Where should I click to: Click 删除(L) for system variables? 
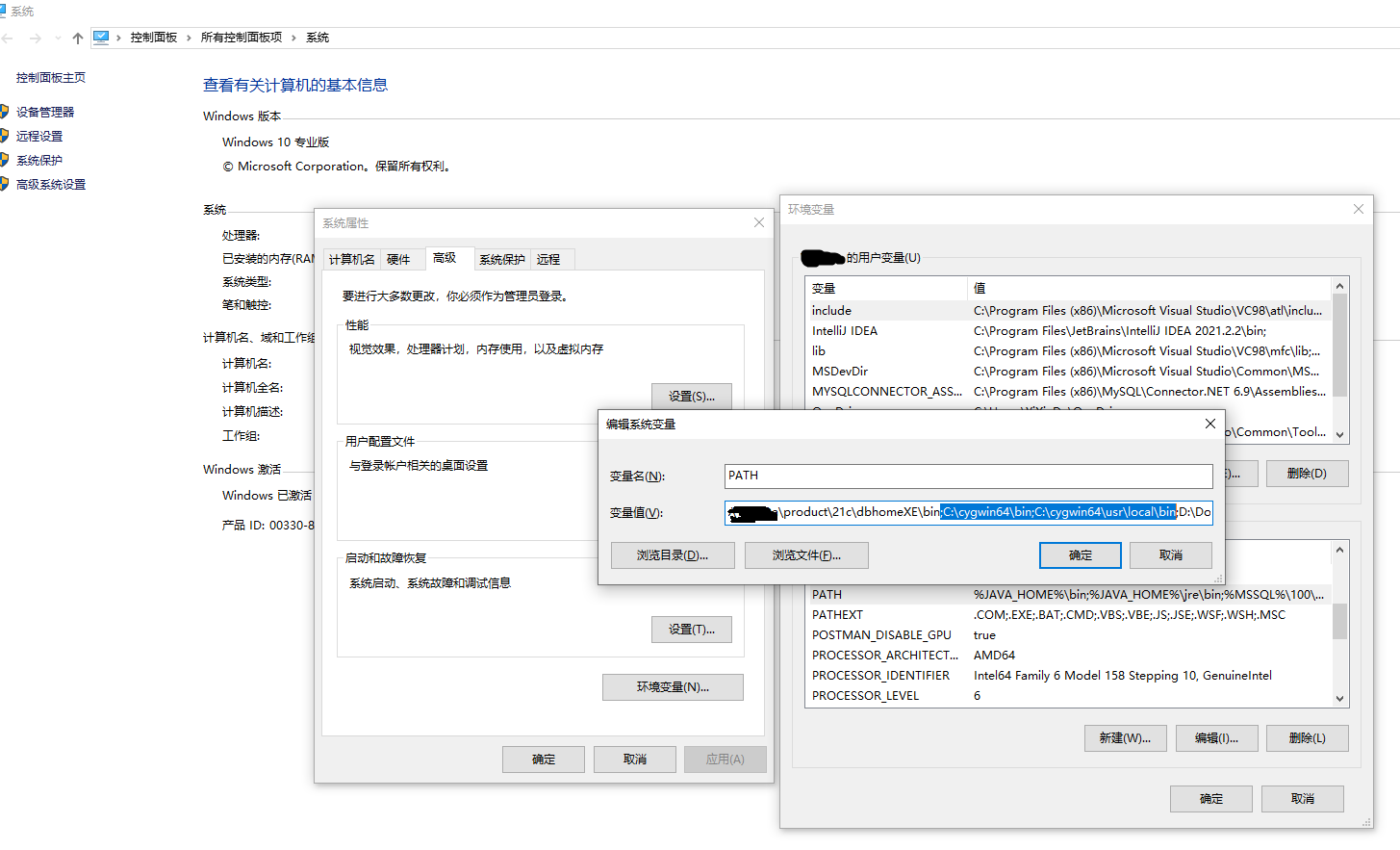[x=1307, y=738]
